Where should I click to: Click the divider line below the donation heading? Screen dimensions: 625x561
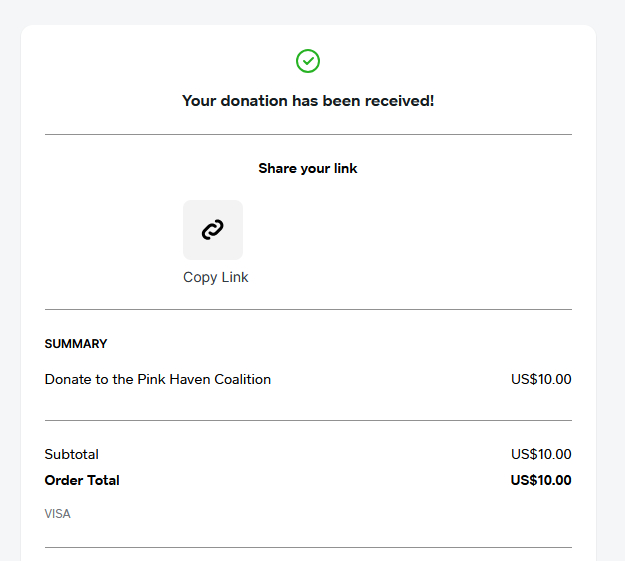tap(308, 134)
